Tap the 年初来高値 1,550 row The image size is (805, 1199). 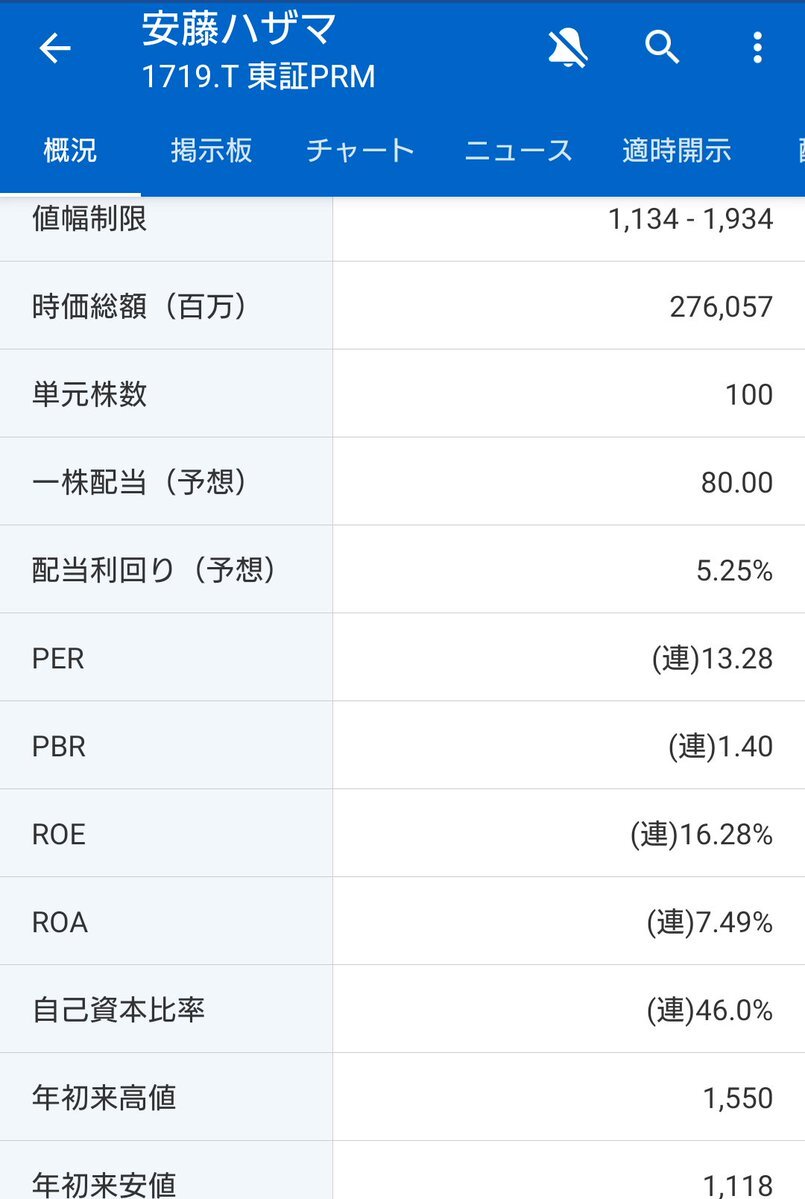pos(402,1097)
